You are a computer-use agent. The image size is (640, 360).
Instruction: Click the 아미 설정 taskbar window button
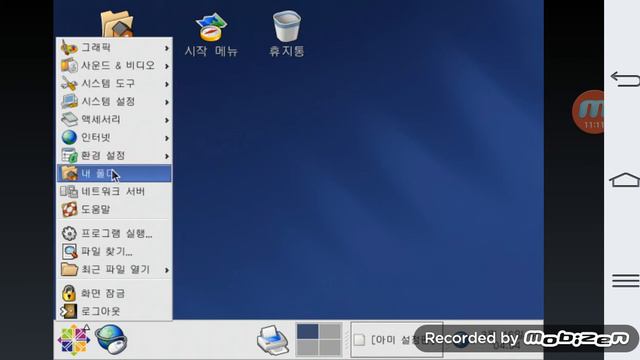coord(397,340)
